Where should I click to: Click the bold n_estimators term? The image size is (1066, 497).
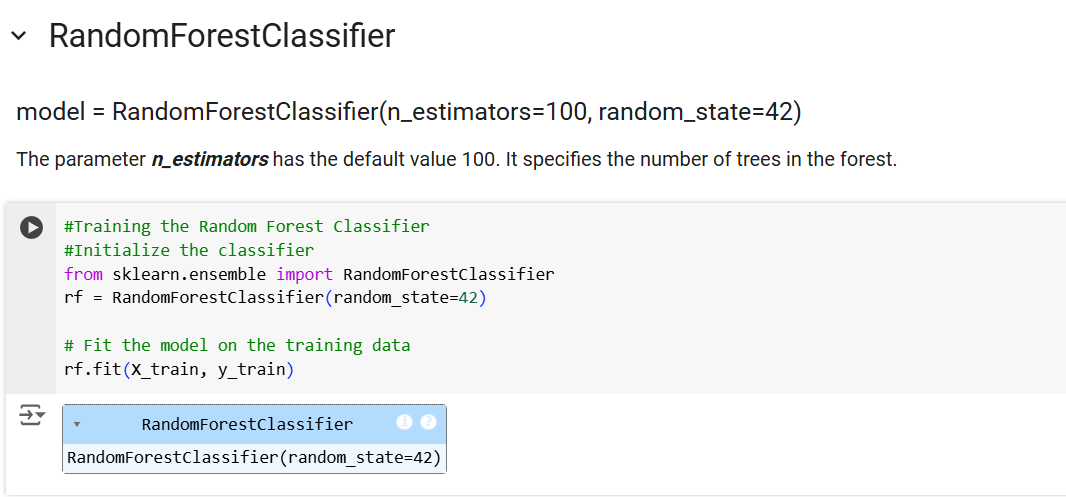(x=209, y=160)
